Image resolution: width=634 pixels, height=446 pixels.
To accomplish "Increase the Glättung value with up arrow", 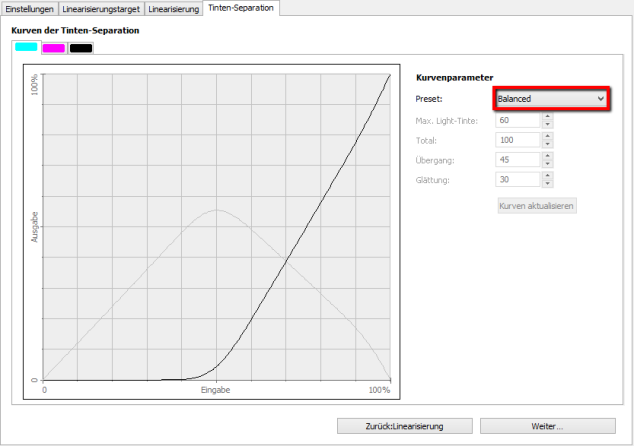I will click(547, 176).
